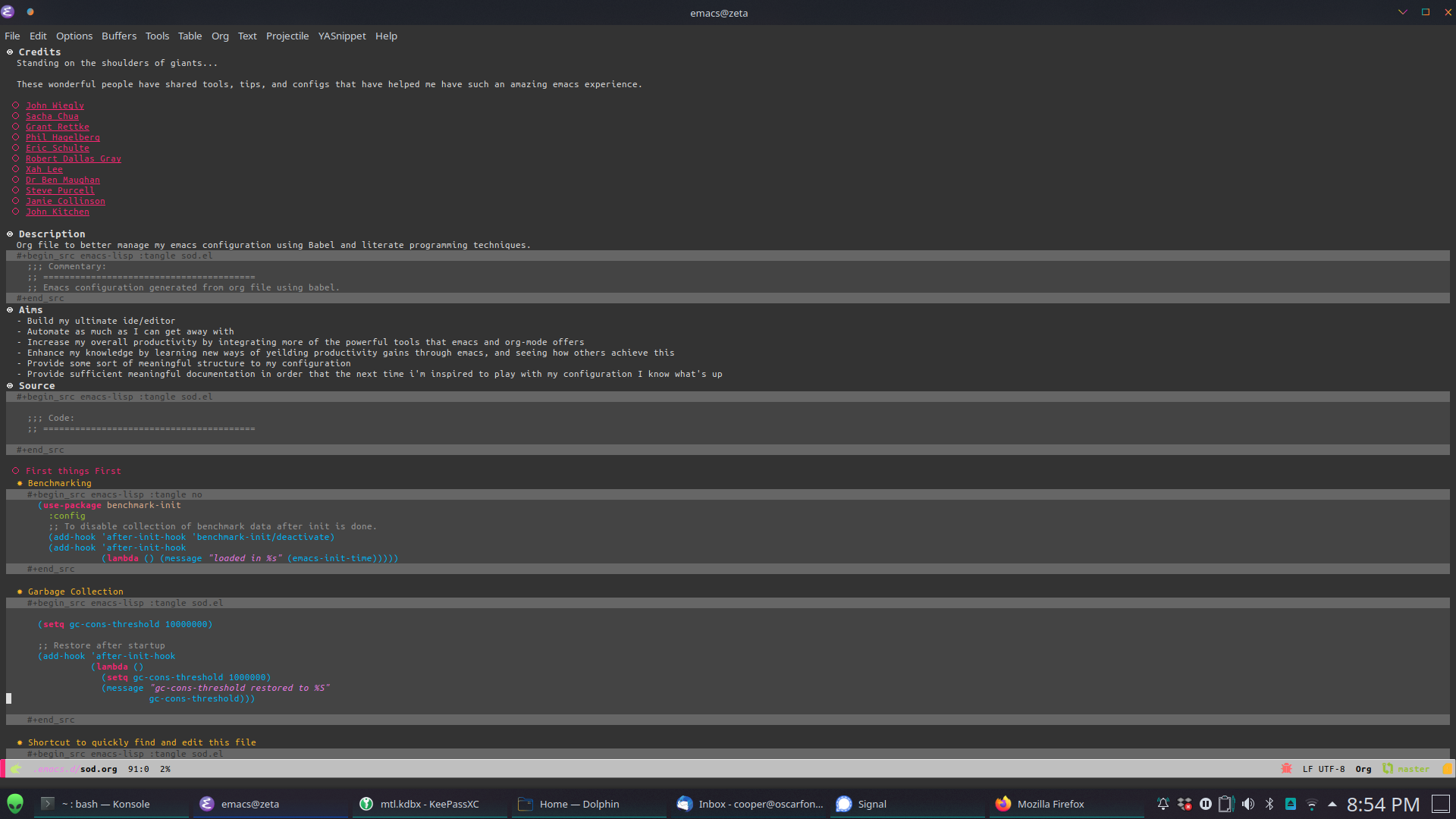Follow the Phil Hagelberg link
This screenshot has width=1456, height=819.
point(63,137)
